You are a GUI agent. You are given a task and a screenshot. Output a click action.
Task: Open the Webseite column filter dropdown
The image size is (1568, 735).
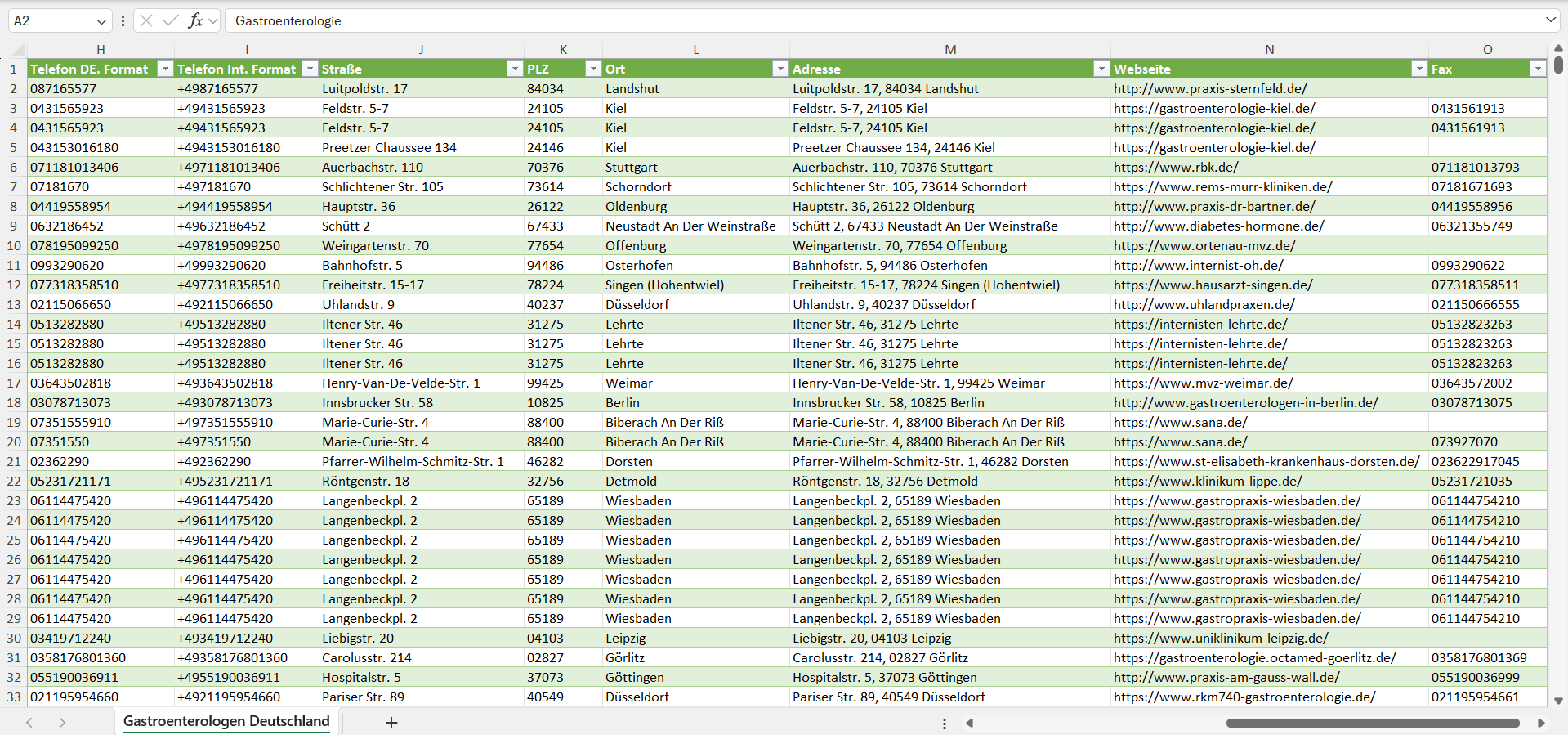[x=1419, y=69]
